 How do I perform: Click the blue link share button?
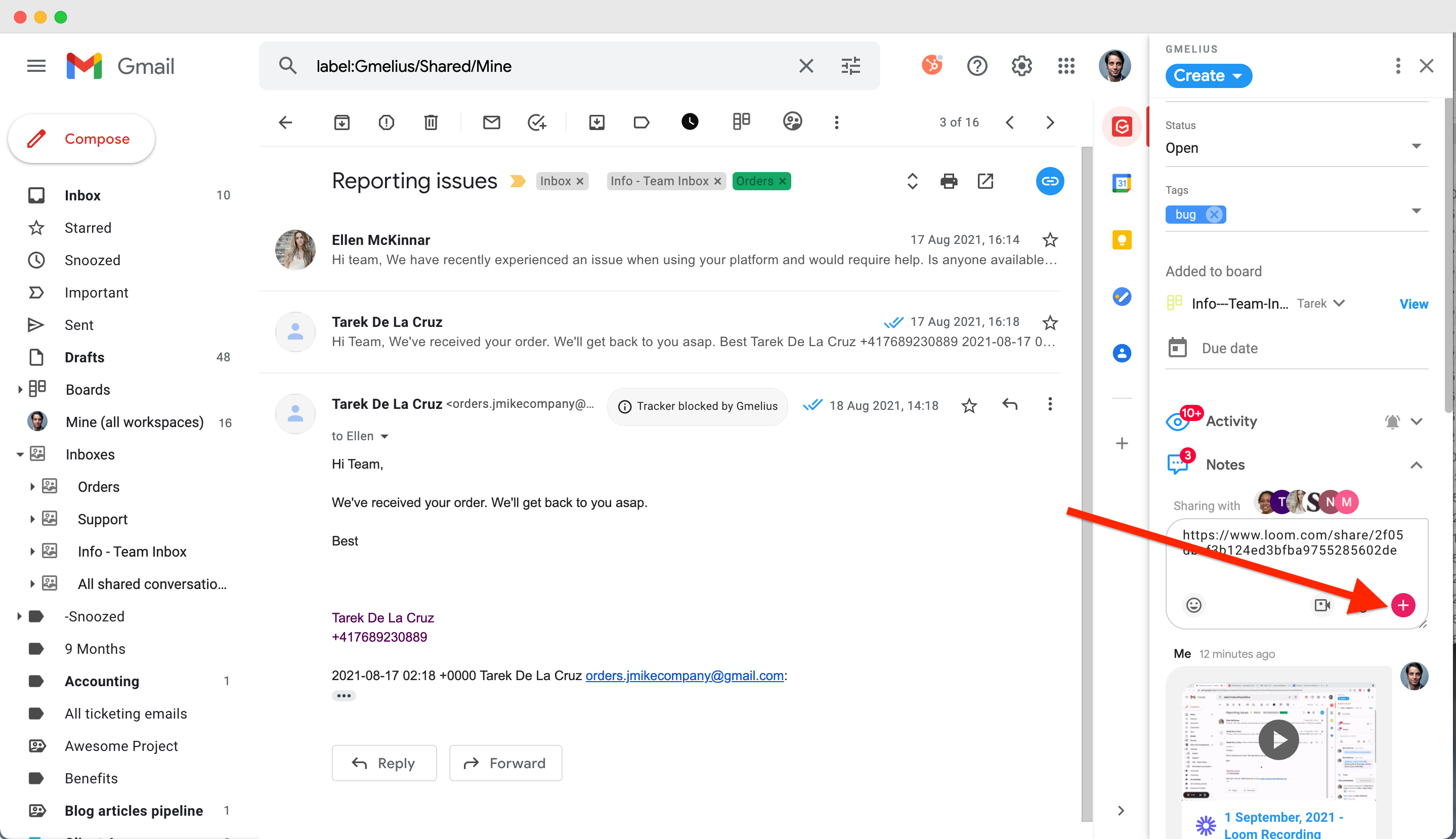coord(1050,182)
